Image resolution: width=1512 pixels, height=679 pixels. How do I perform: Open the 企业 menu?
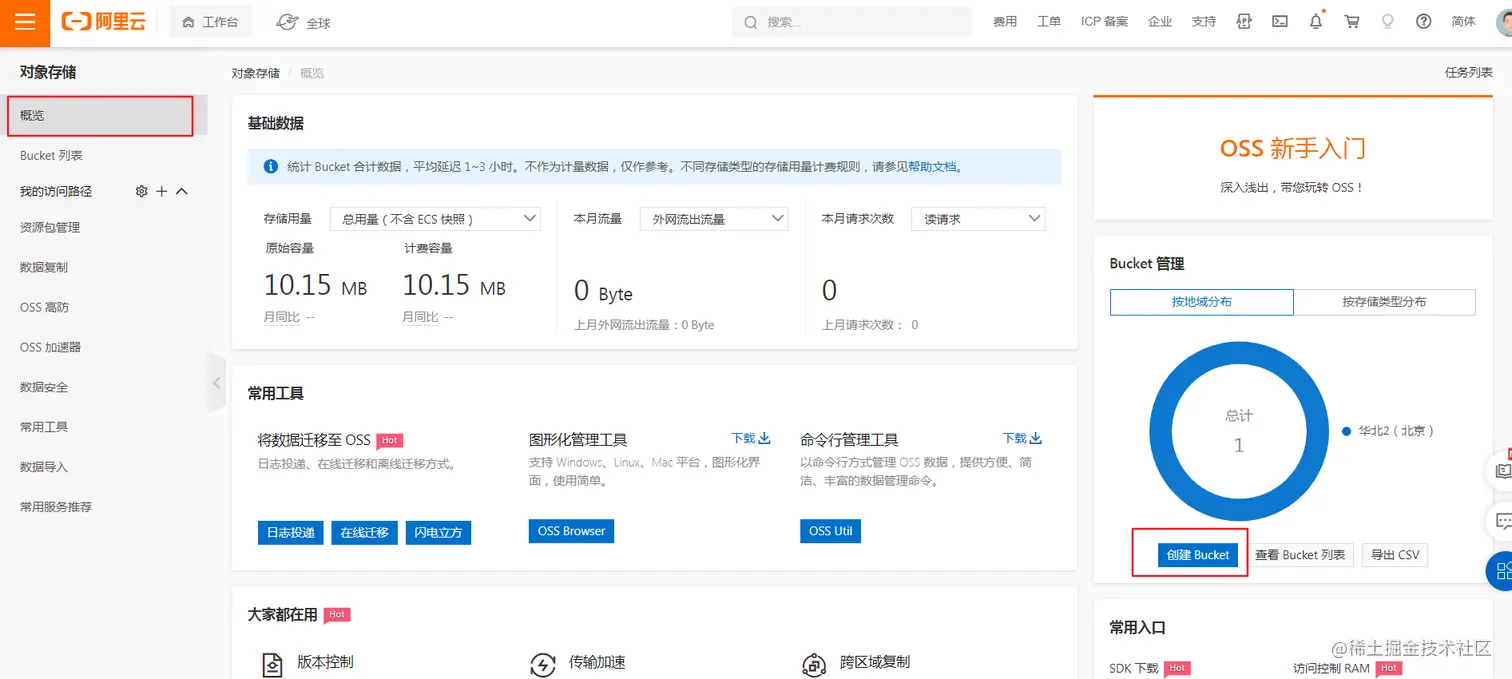(x=1160, y=22)
